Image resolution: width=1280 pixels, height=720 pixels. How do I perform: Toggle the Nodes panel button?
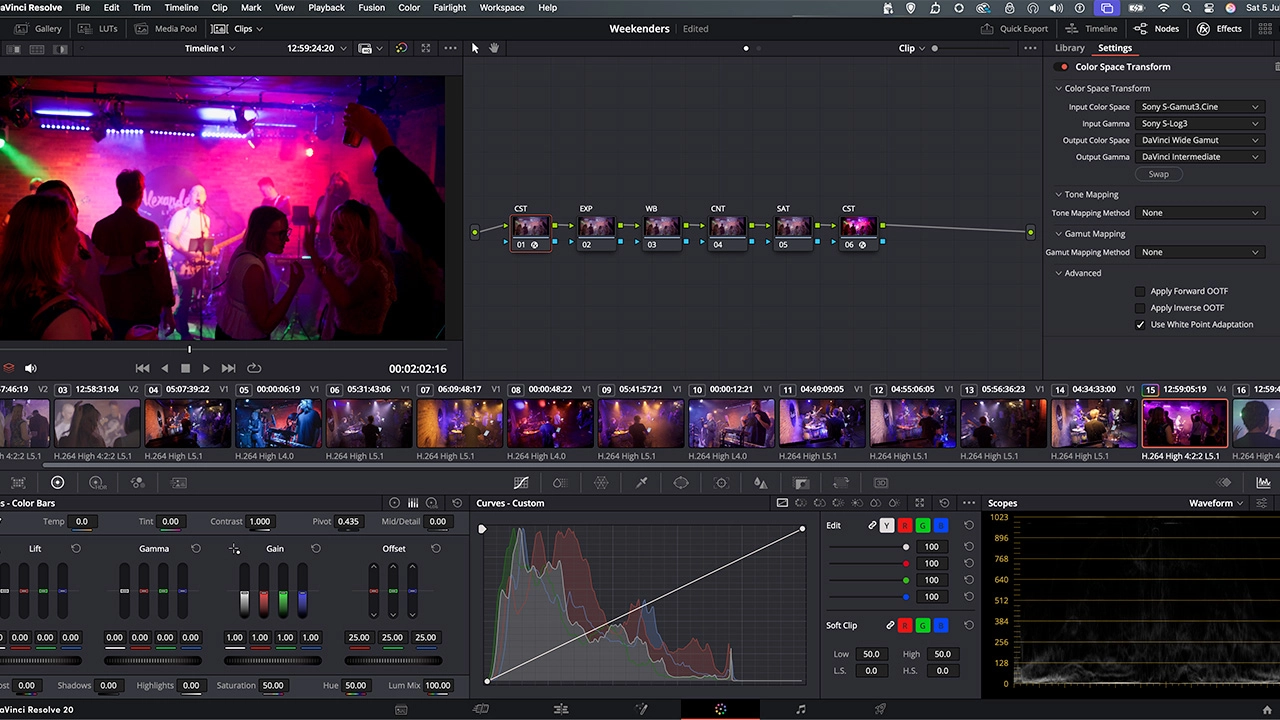pyautogui.click(x=1156, y=29)
